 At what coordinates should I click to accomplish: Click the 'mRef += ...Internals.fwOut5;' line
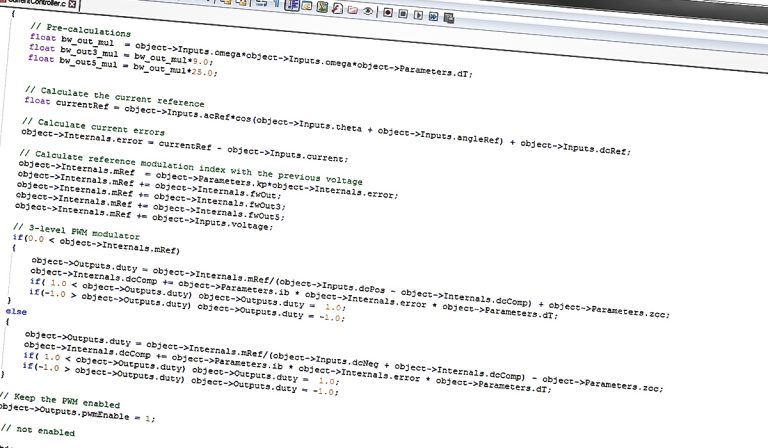[150, 206]
